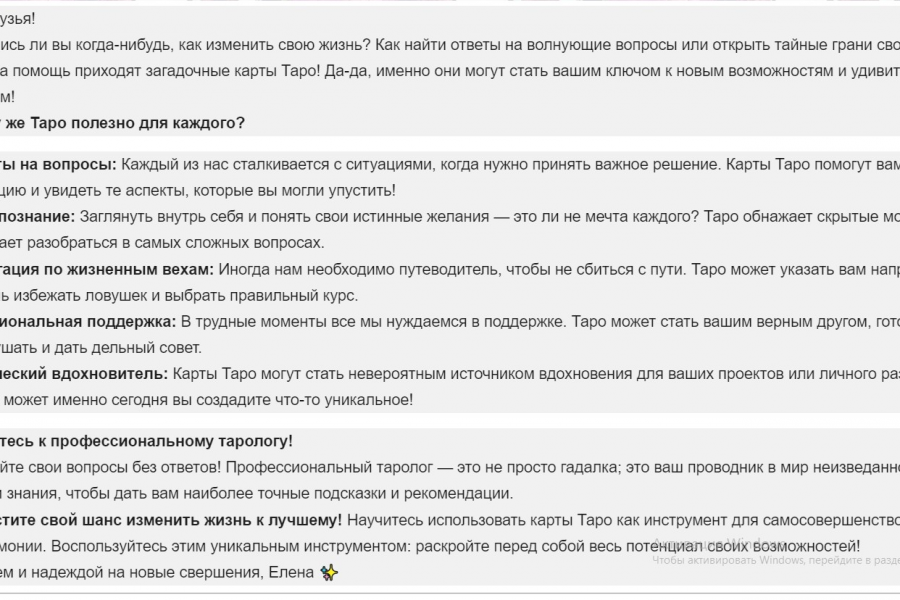This screenshot has width=900, height=600.
Task: Click the bold label 'по жизненным вехам:'
Action: [x=132, y=269]
